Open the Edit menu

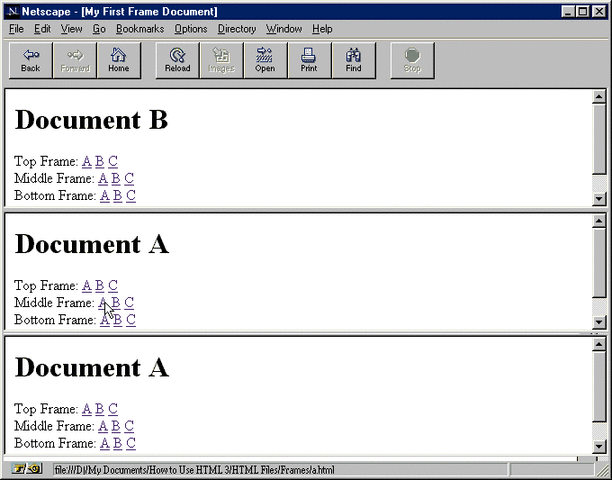pyautogui.click(x=42, y=29)
